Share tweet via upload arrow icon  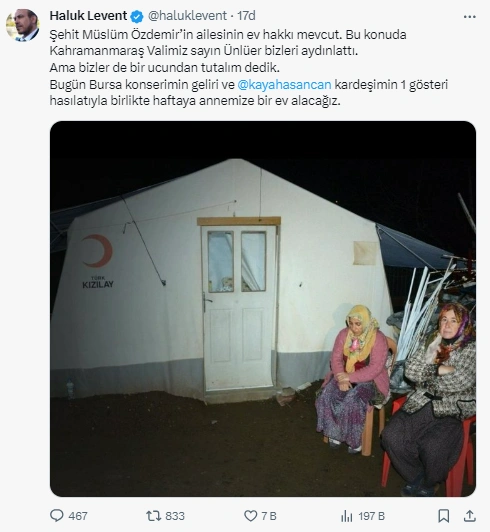[x=470, y=516]
